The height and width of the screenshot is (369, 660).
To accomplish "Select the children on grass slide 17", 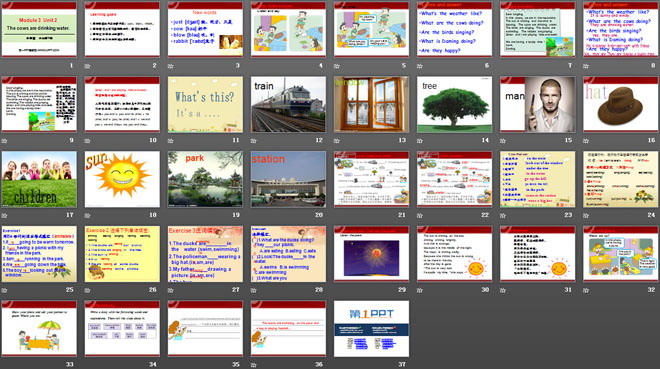I will [x=39, y=179].
